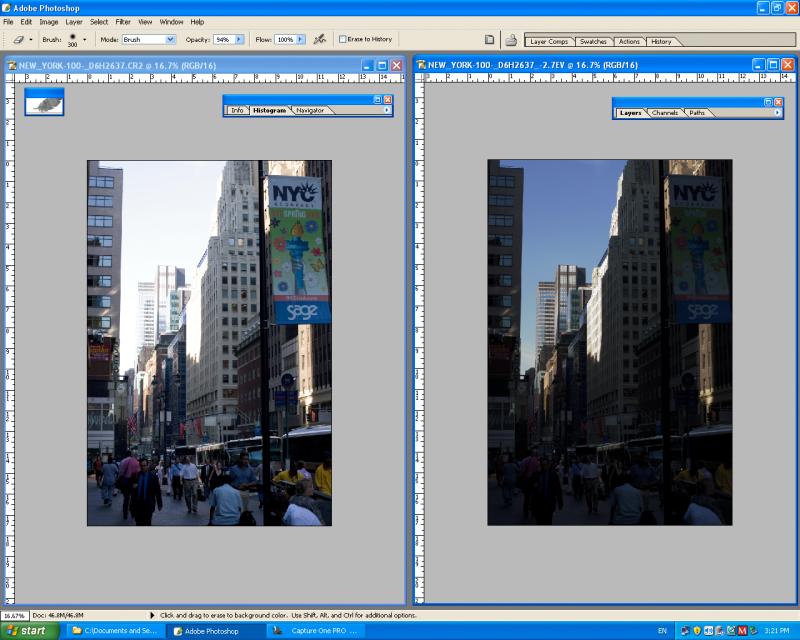Open the Swatches tab in palette well
Image resolution: width=800 pixels, height=640 pixels.
593,42
